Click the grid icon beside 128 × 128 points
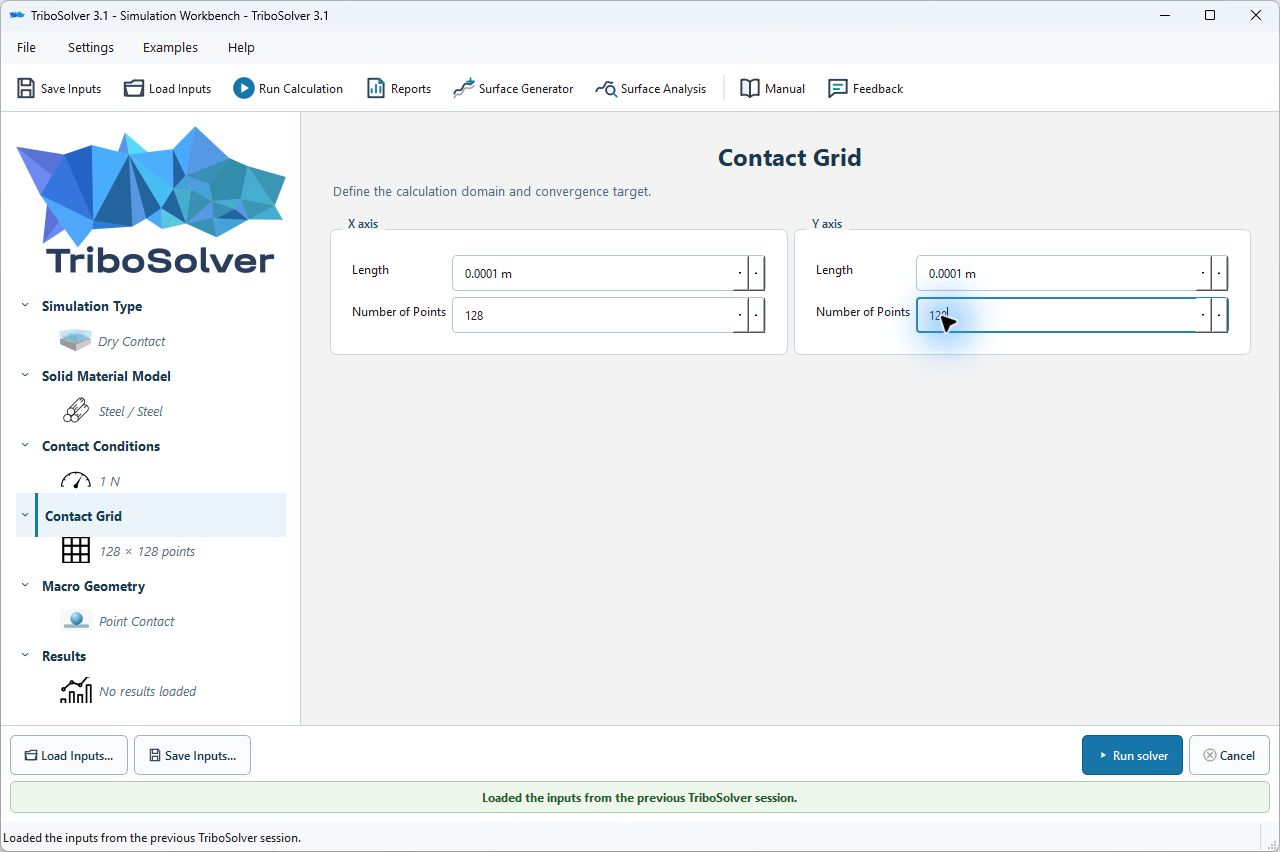Screen dimensions: 1280x852 [x=75, y=551]
